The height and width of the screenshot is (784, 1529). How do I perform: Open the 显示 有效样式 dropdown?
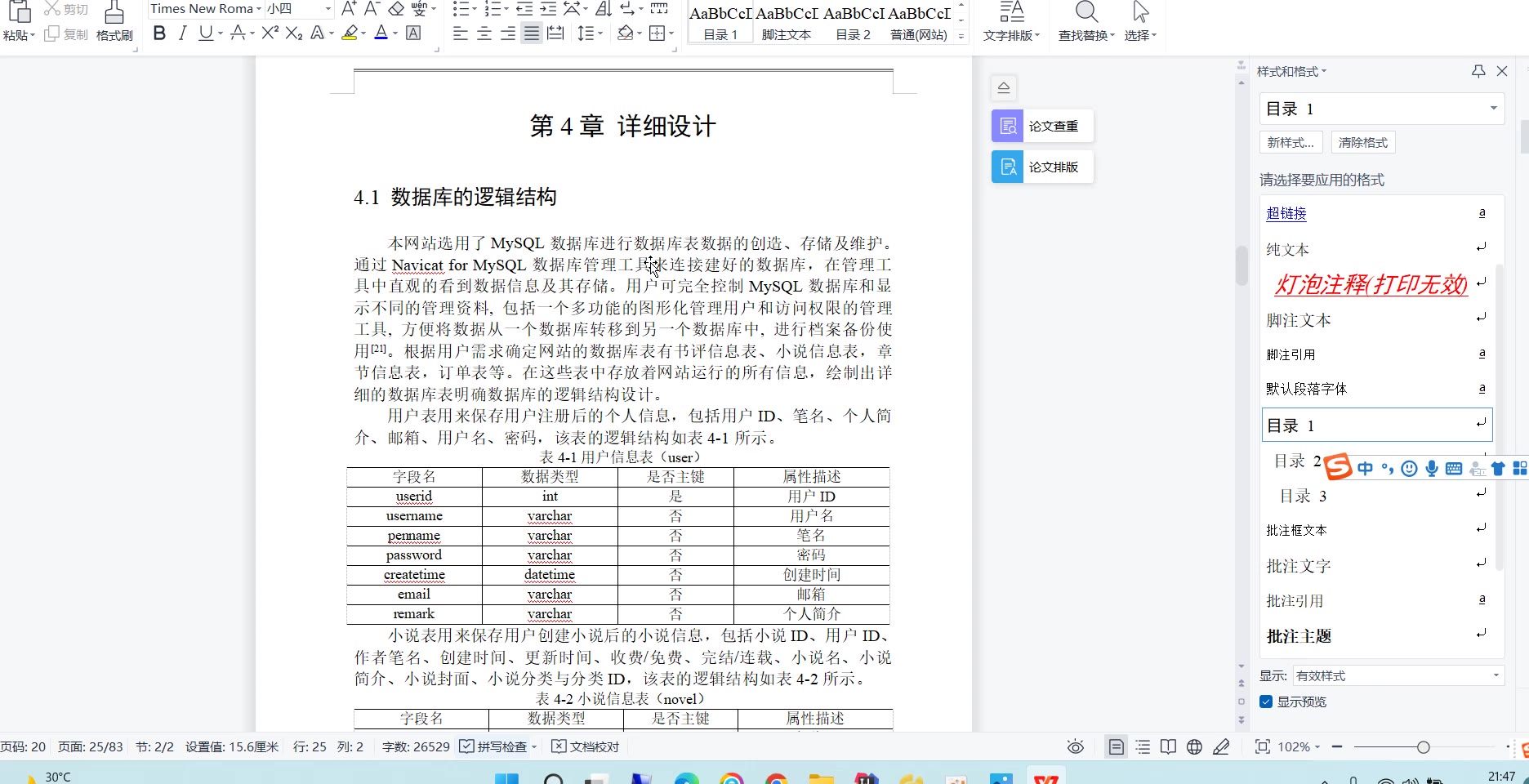(1397, 675)
